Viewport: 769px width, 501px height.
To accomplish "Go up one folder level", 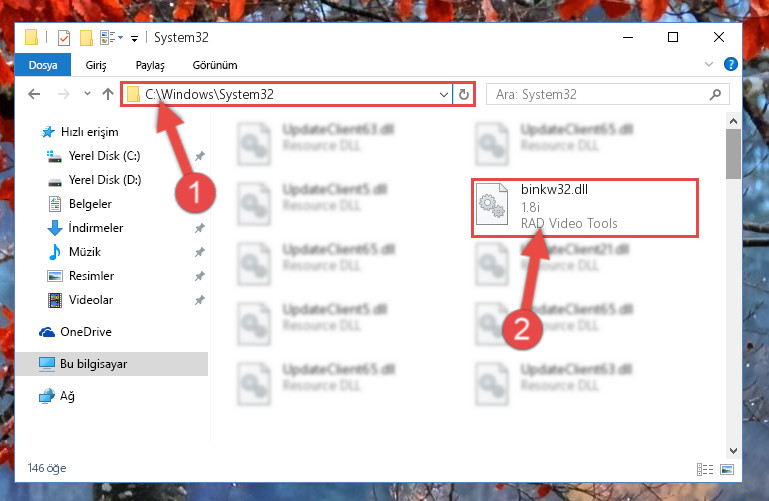I will (x=108, y=94).
